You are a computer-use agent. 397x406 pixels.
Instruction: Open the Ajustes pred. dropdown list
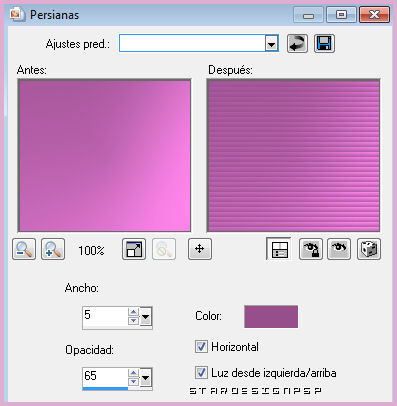[x=272, y=44]
